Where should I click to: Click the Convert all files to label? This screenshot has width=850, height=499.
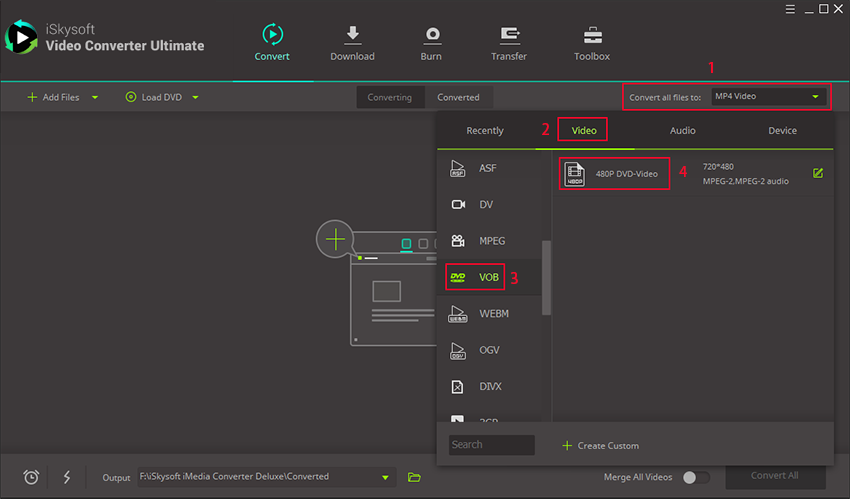click(665, 98)
